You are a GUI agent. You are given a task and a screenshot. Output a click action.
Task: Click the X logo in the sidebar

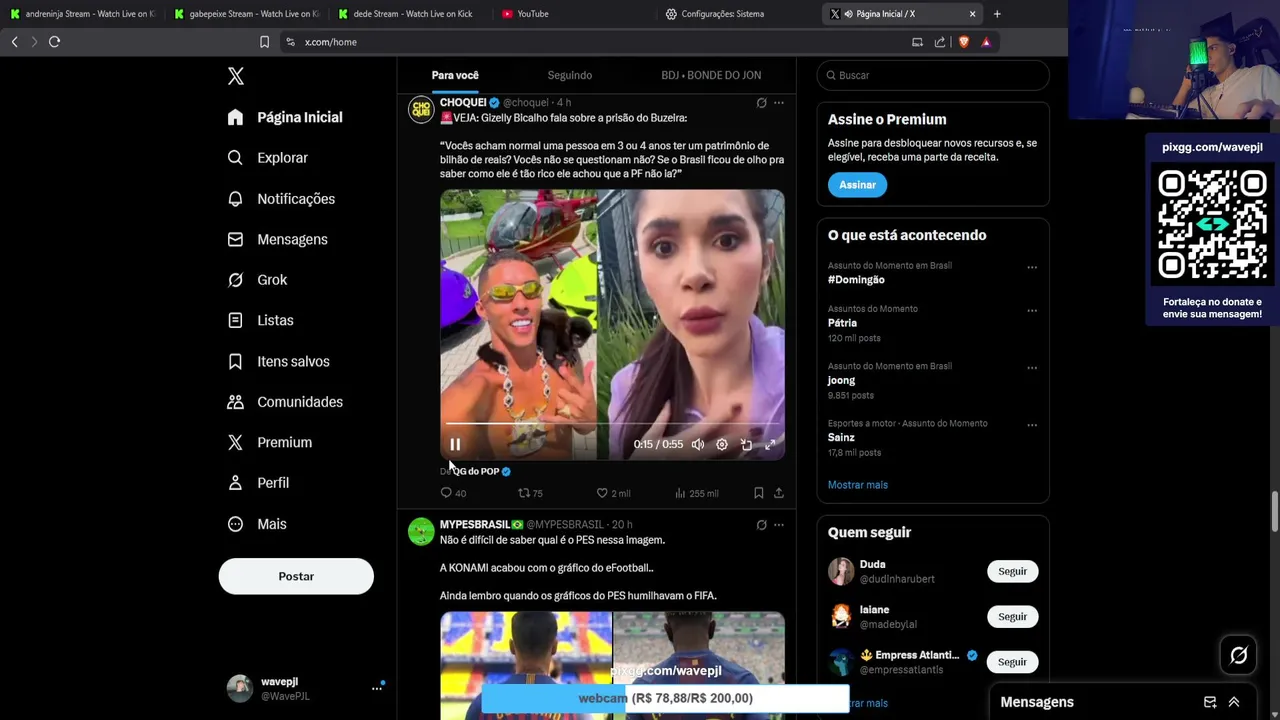[236, 76]
